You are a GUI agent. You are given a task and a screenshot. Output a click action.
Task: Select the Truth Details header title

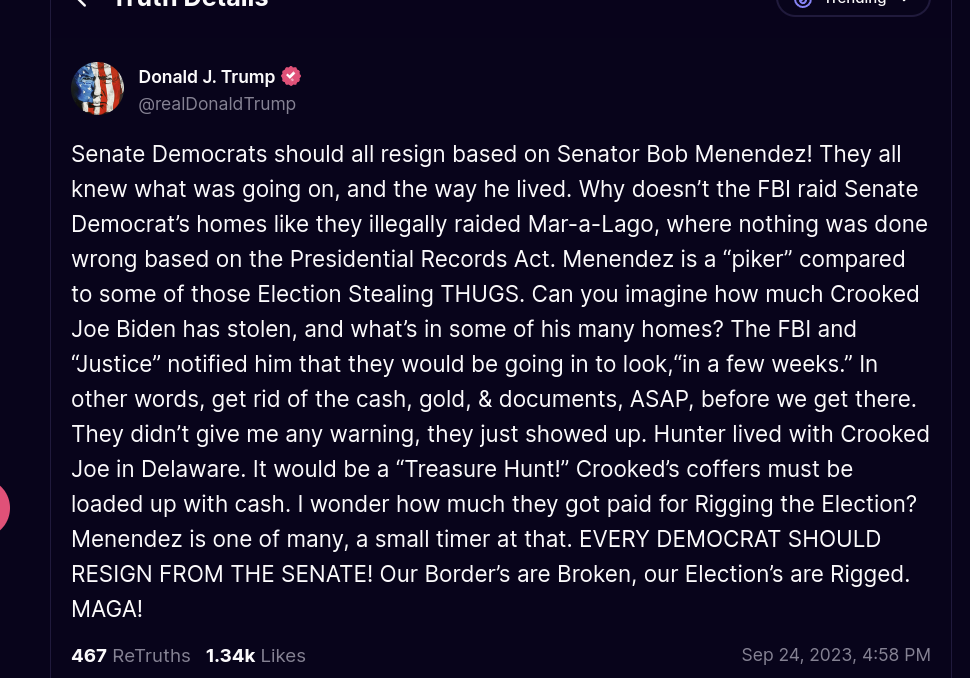click(x=192, y=2)
